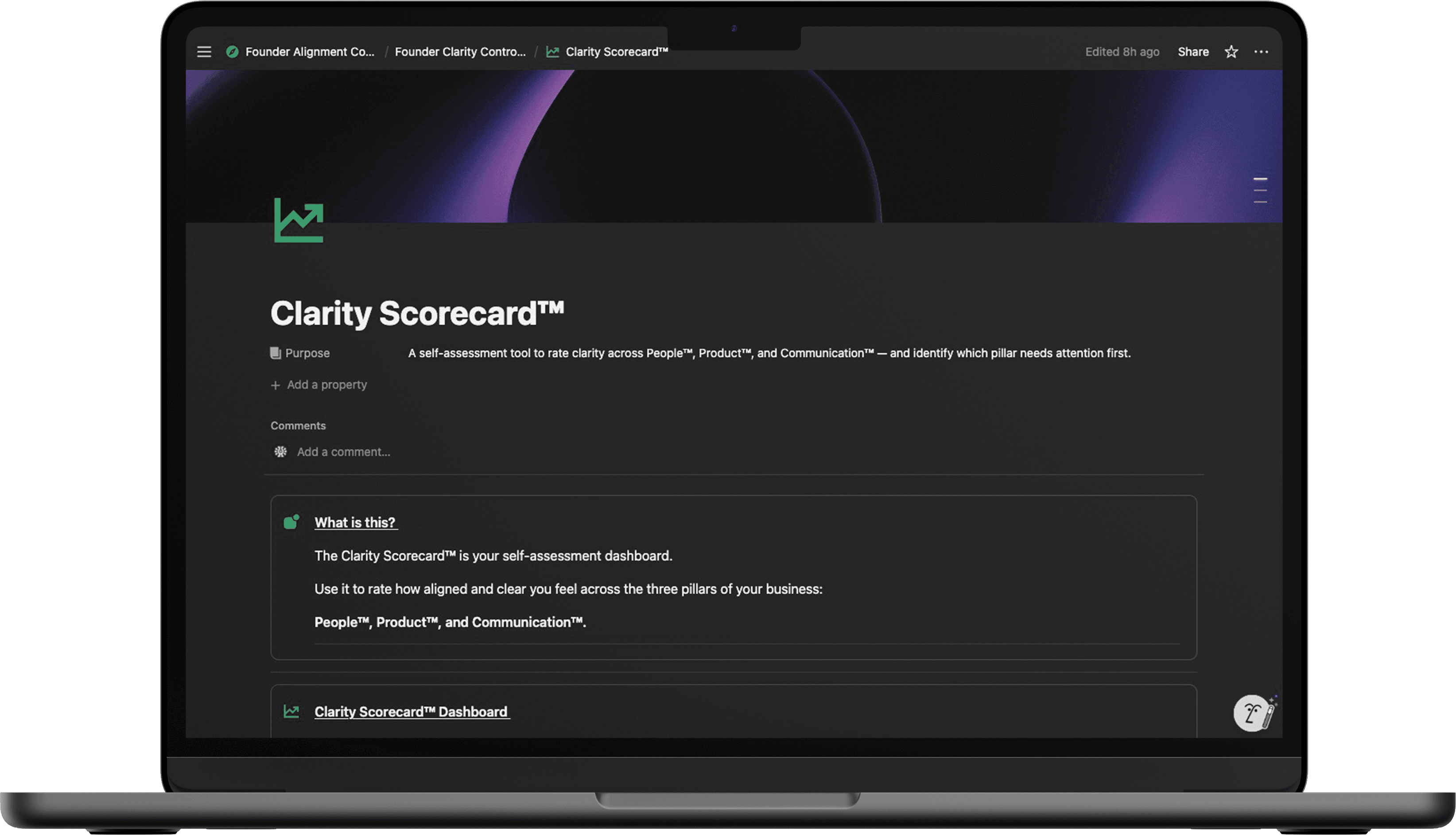Click the chart icon beside Clarity Scorecard Dashboard
The height and width of the screenshot is (835, 1456).
point(291,712)
